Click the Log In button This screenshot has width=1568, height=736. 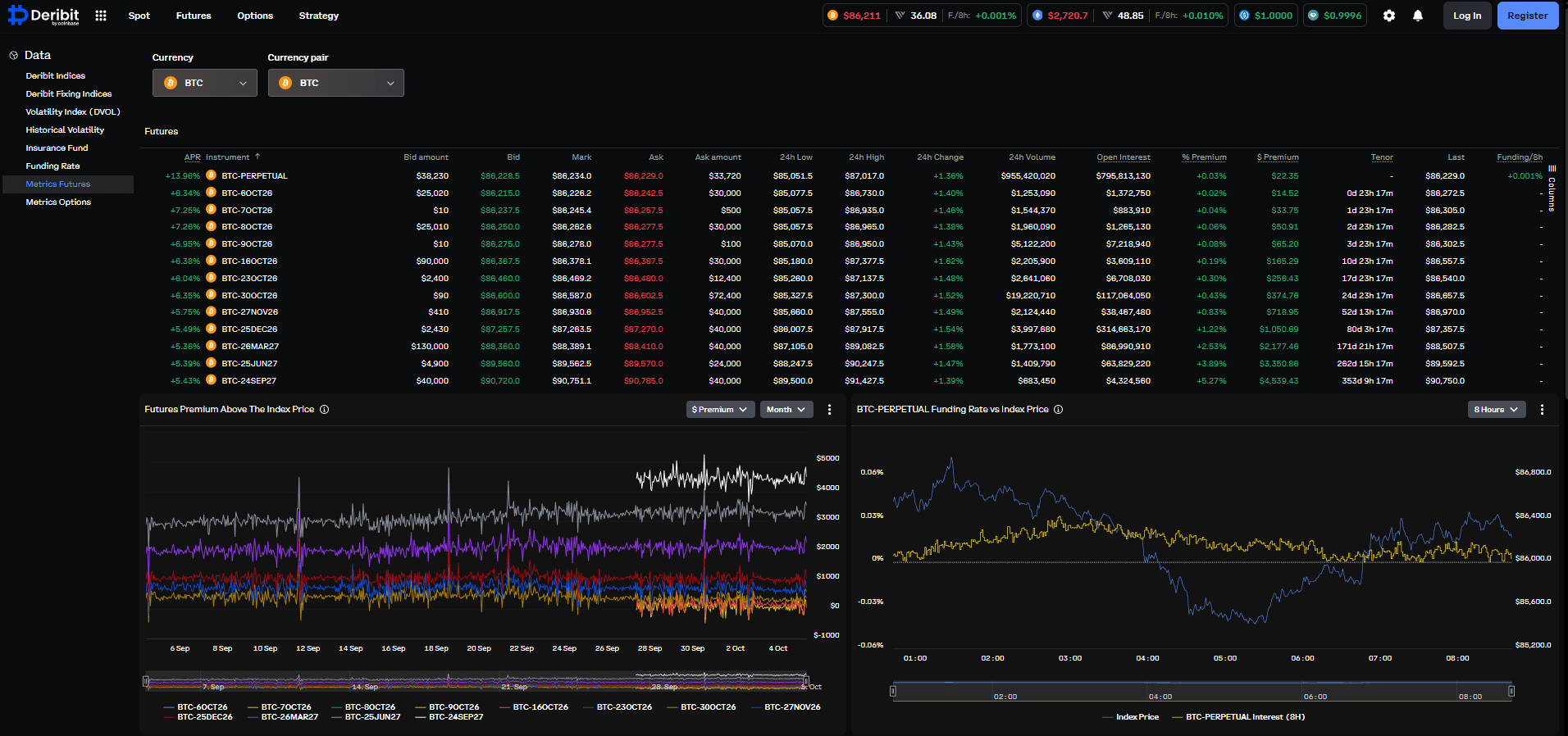[x=1467, y=16]
